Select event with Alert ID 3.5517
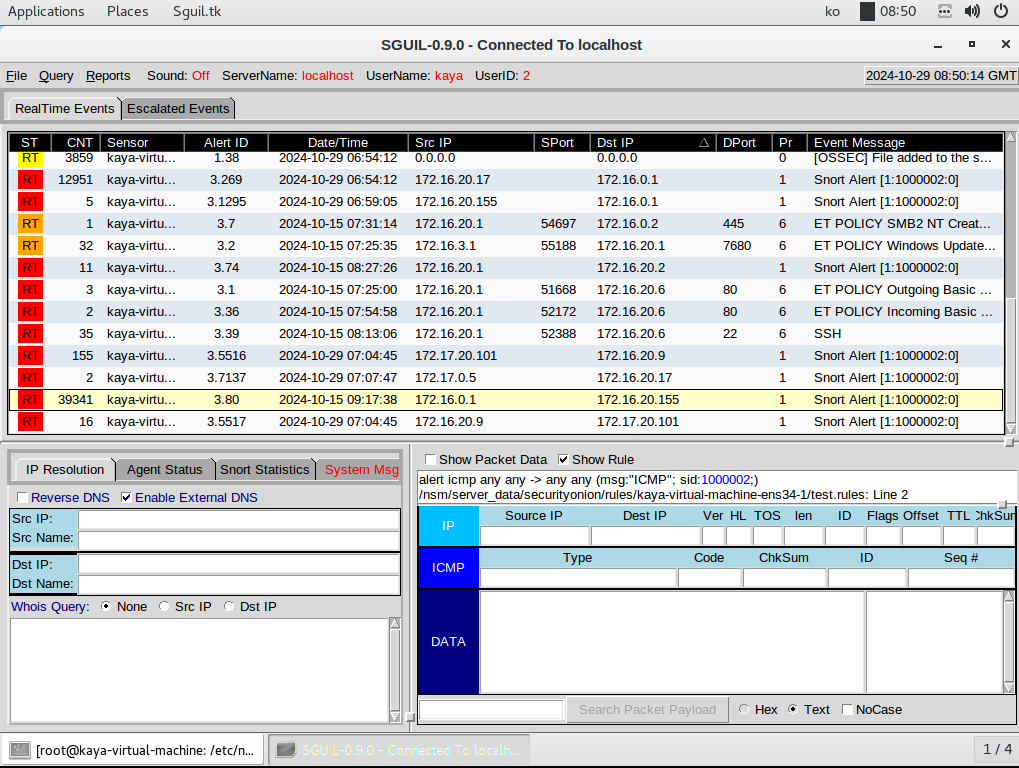 (506, 422)
